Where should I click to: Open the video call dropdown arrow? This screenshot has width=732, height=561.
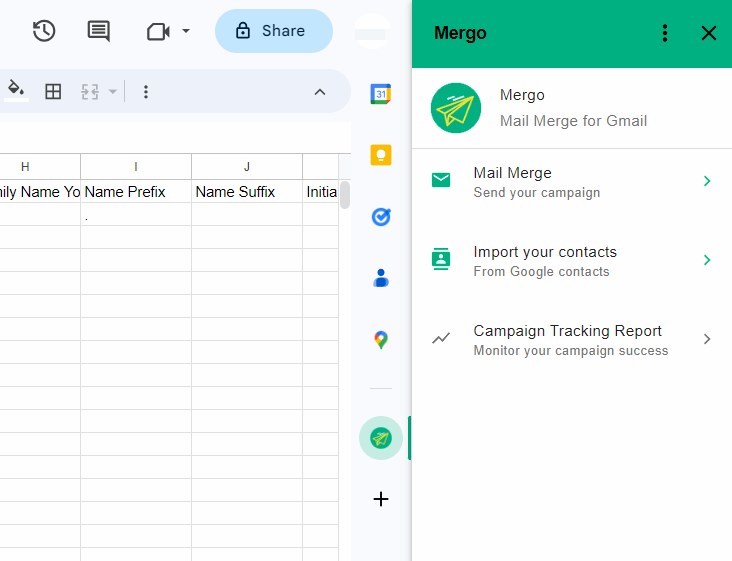(186, 32)
